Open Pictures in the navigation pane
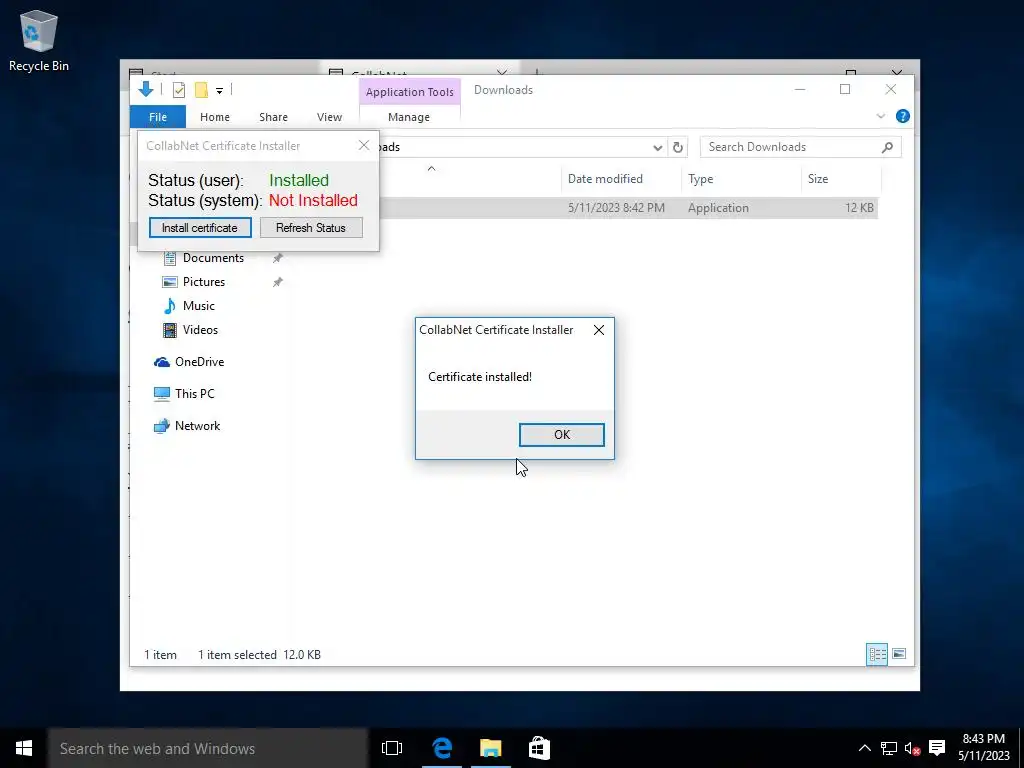Image resolution: width=1024 pixels, height=768 pixels. pyautogui.click(x=204, y=282)
